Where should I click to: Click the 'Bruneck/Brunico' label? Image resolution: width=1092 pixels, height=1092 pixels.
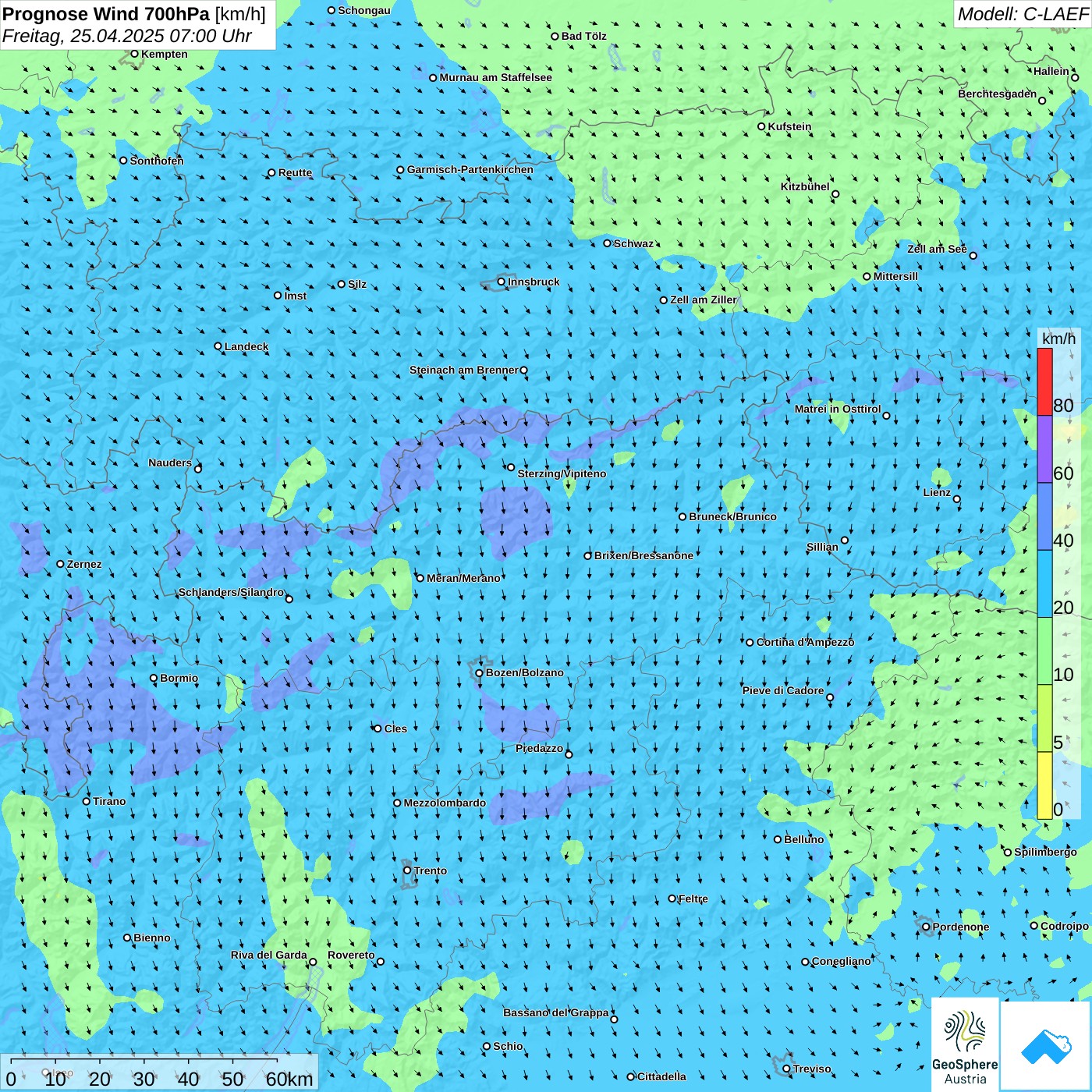tap(732, 516)
